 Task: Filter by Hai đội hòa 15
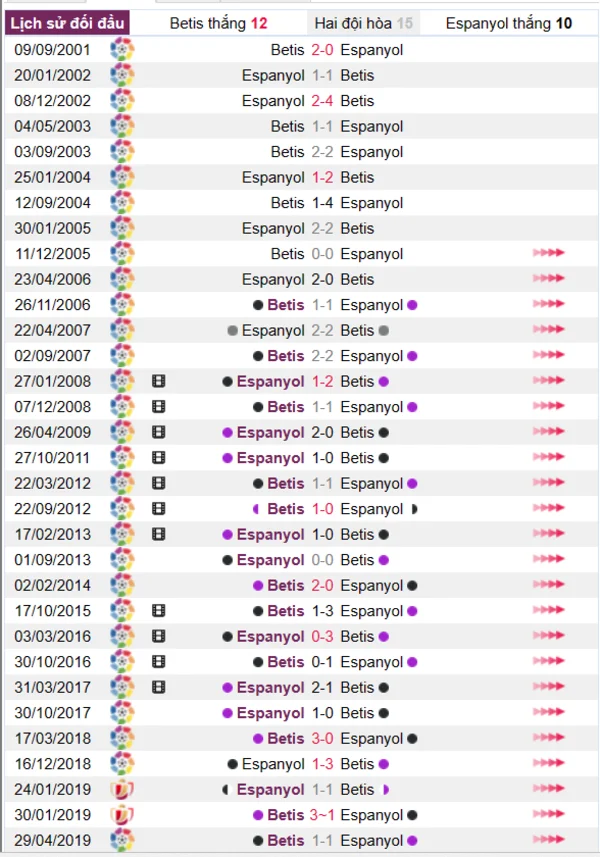(363, 23)
